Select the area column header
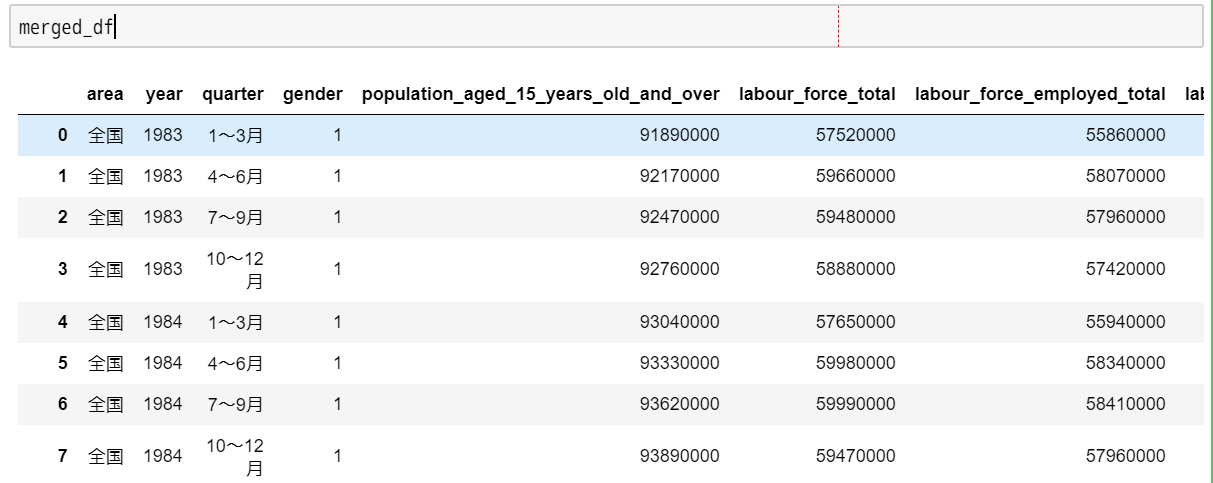 105,94
